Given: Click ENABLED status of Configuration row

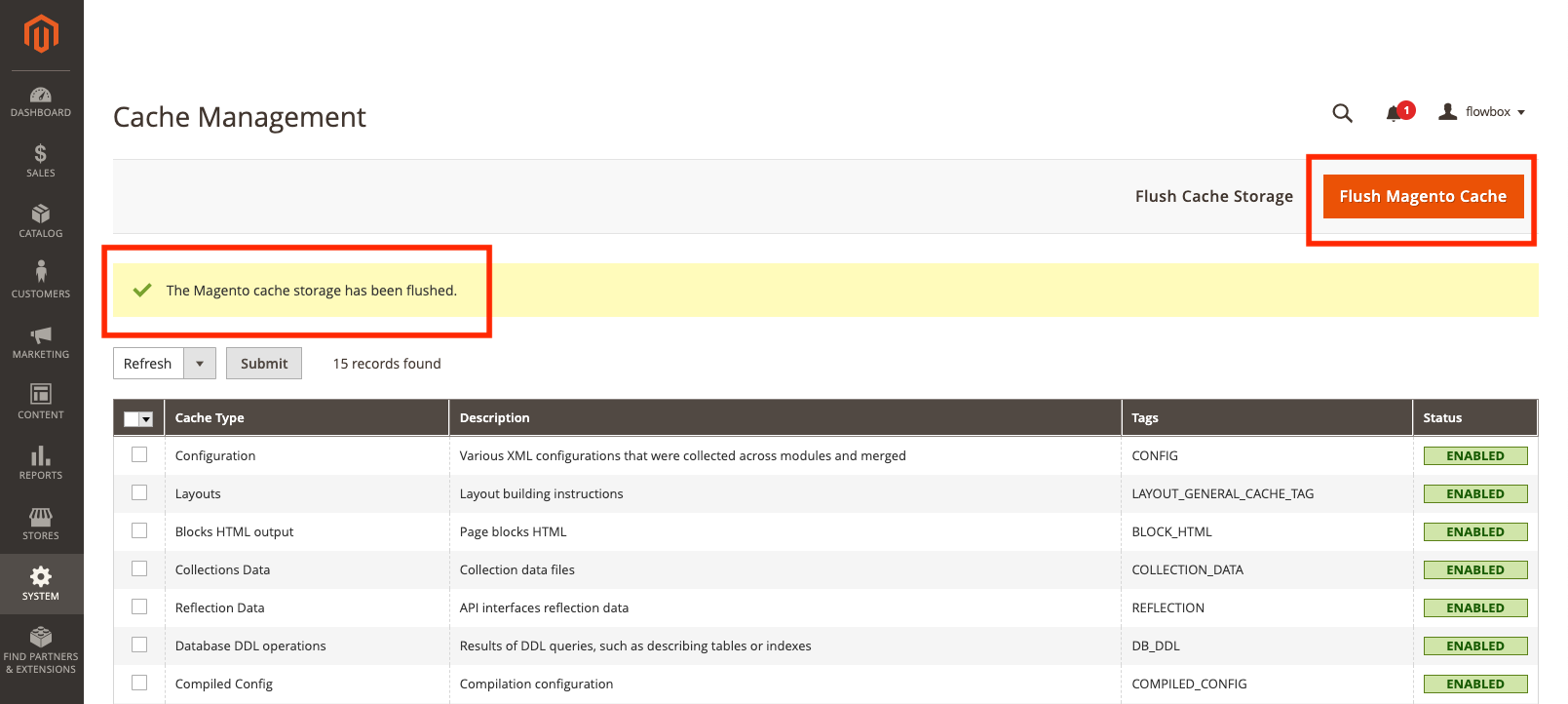Looking at the screenshot, I should [x=1475, y=455].
